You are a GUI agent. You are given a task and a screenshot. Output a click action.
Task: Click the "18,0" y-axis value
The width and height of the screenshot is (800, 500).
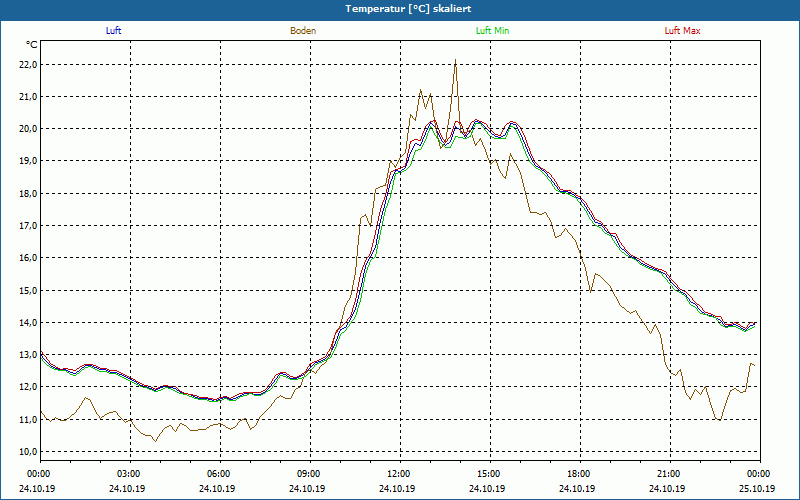(x=29, y=193)
